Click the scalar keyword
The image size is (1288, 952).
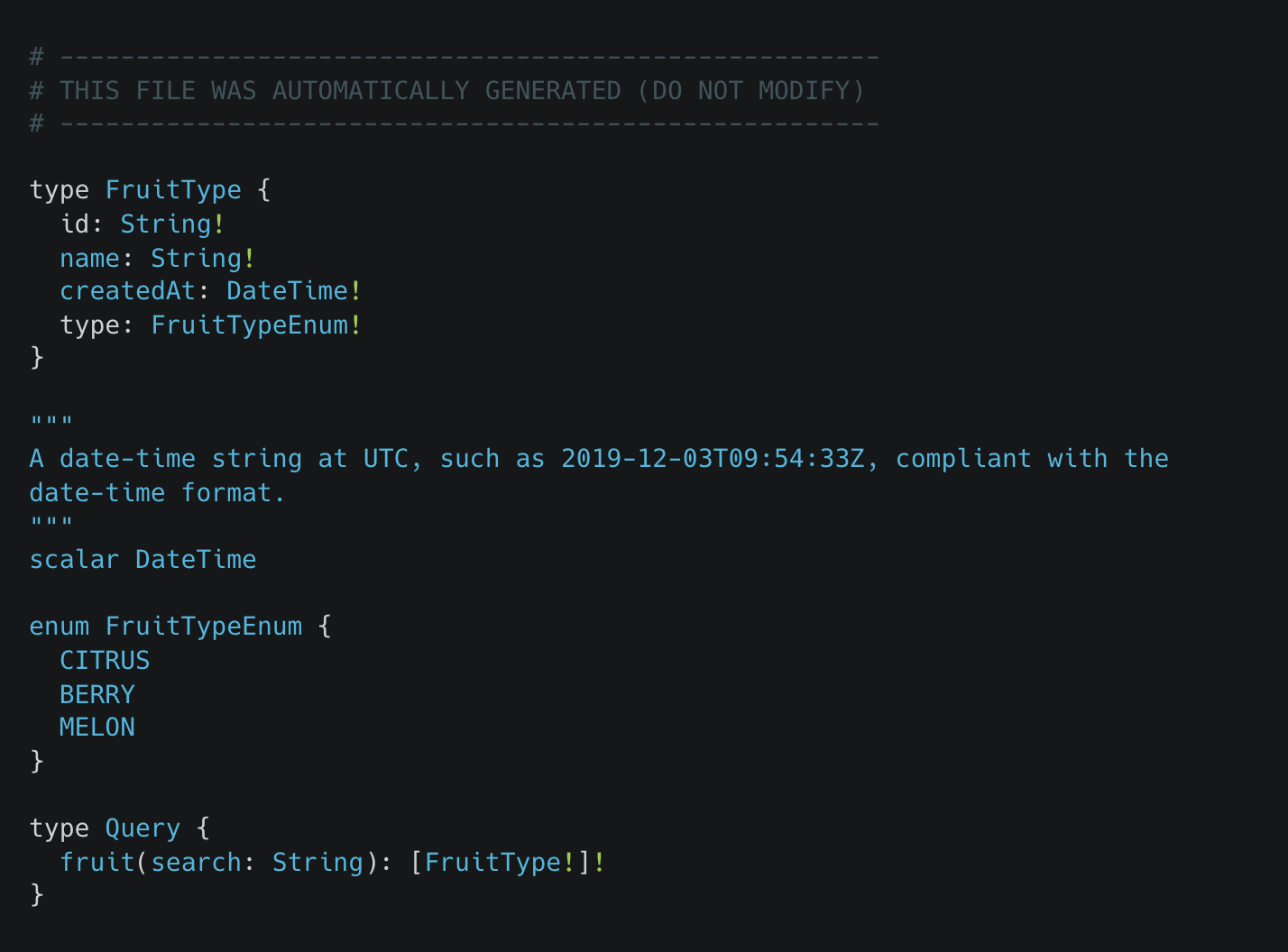coord(74,560)
